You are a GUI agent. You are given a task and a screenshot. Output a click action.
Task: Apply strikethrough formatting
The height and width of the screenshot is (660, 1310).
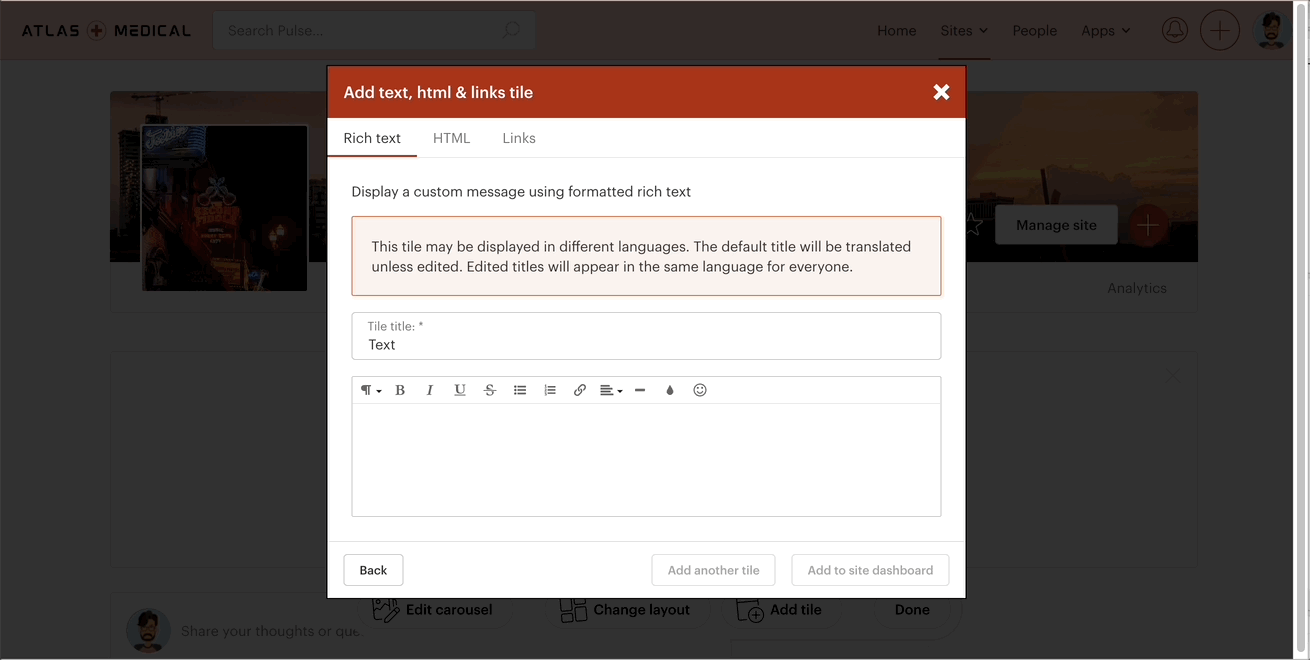pos(490,390)
